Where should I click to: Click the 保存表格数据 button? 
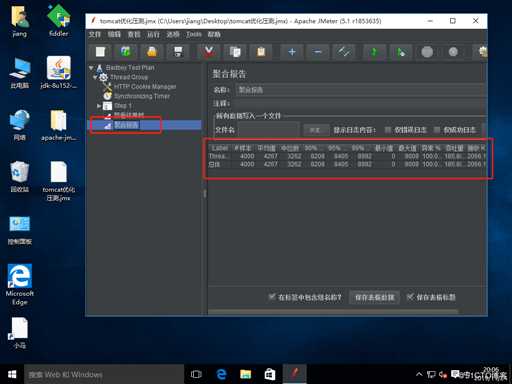374,297
